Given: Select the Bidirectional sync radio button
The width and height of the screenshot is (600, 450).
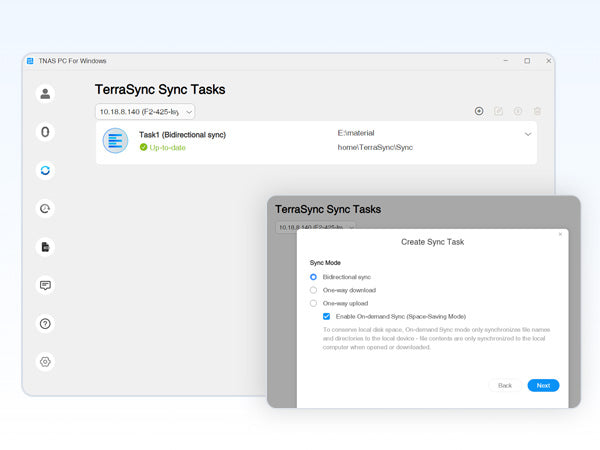Looking at the screenshot, I should pos(313,276).
